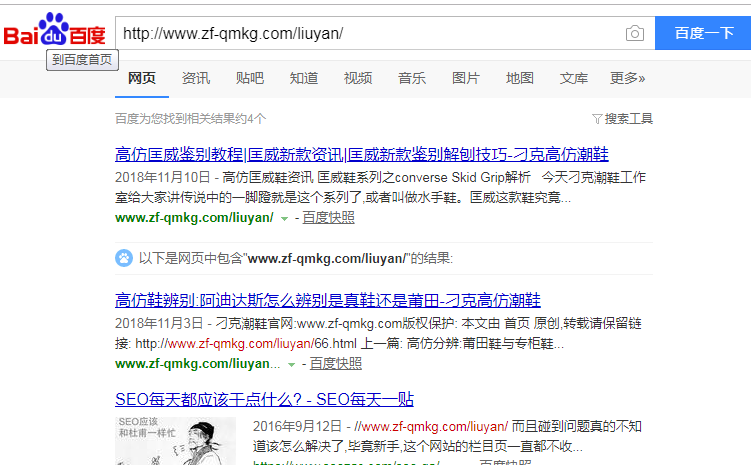Click the 百度一下 search button
Screen dimensions: 751x465
coord(703,33)
